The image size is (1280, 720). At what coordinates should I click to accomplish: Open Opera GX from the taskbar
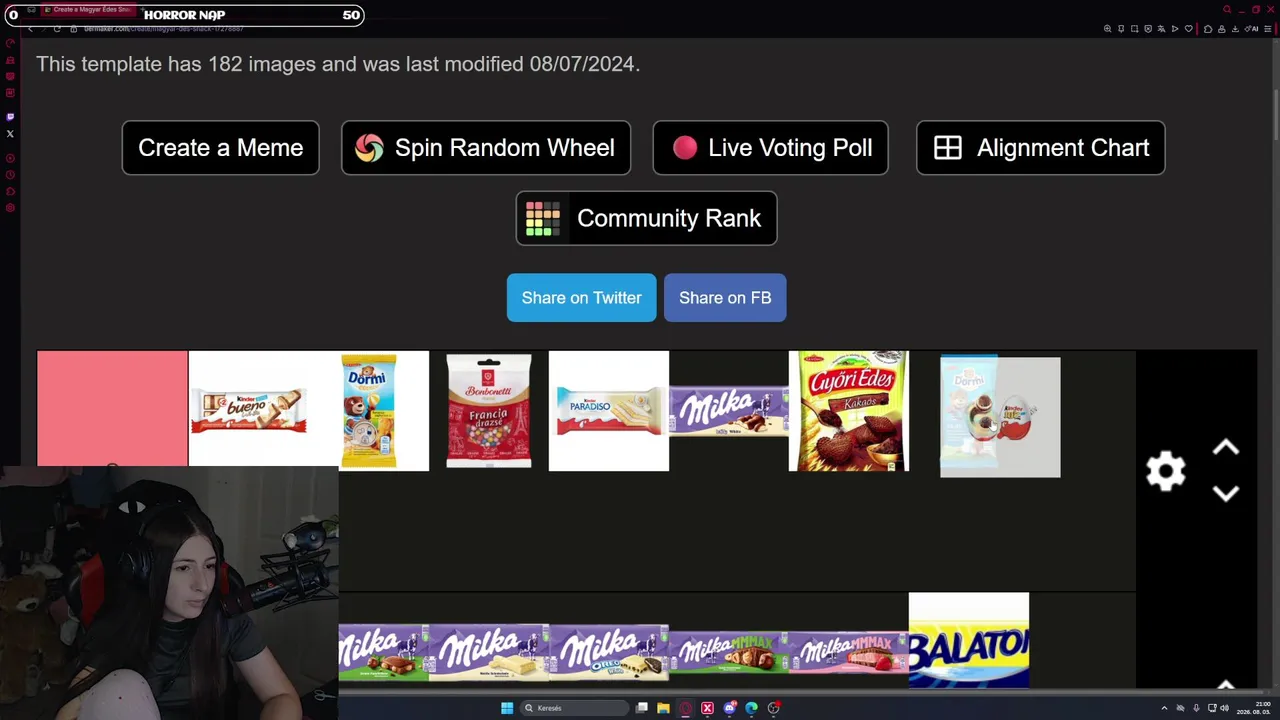pos(685,708)
